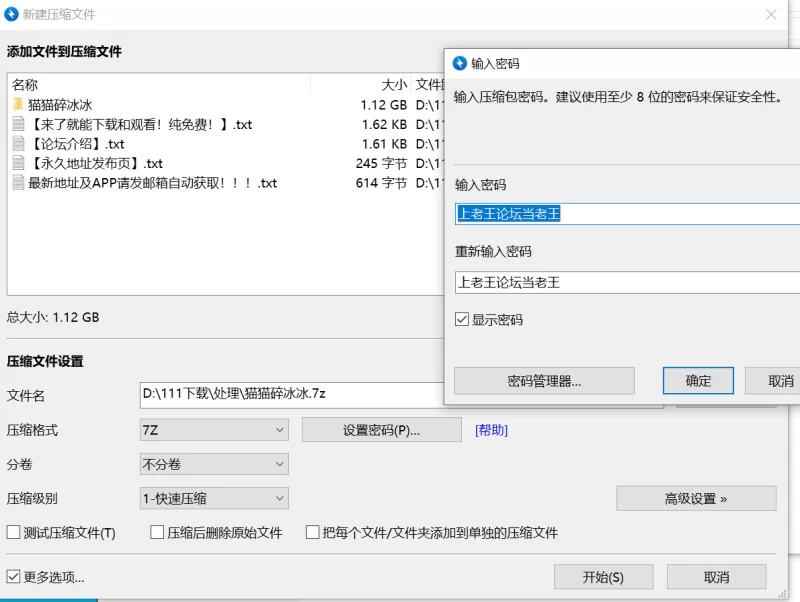Select the row 猫猫碎冰冰

click(x=226, y=105)
